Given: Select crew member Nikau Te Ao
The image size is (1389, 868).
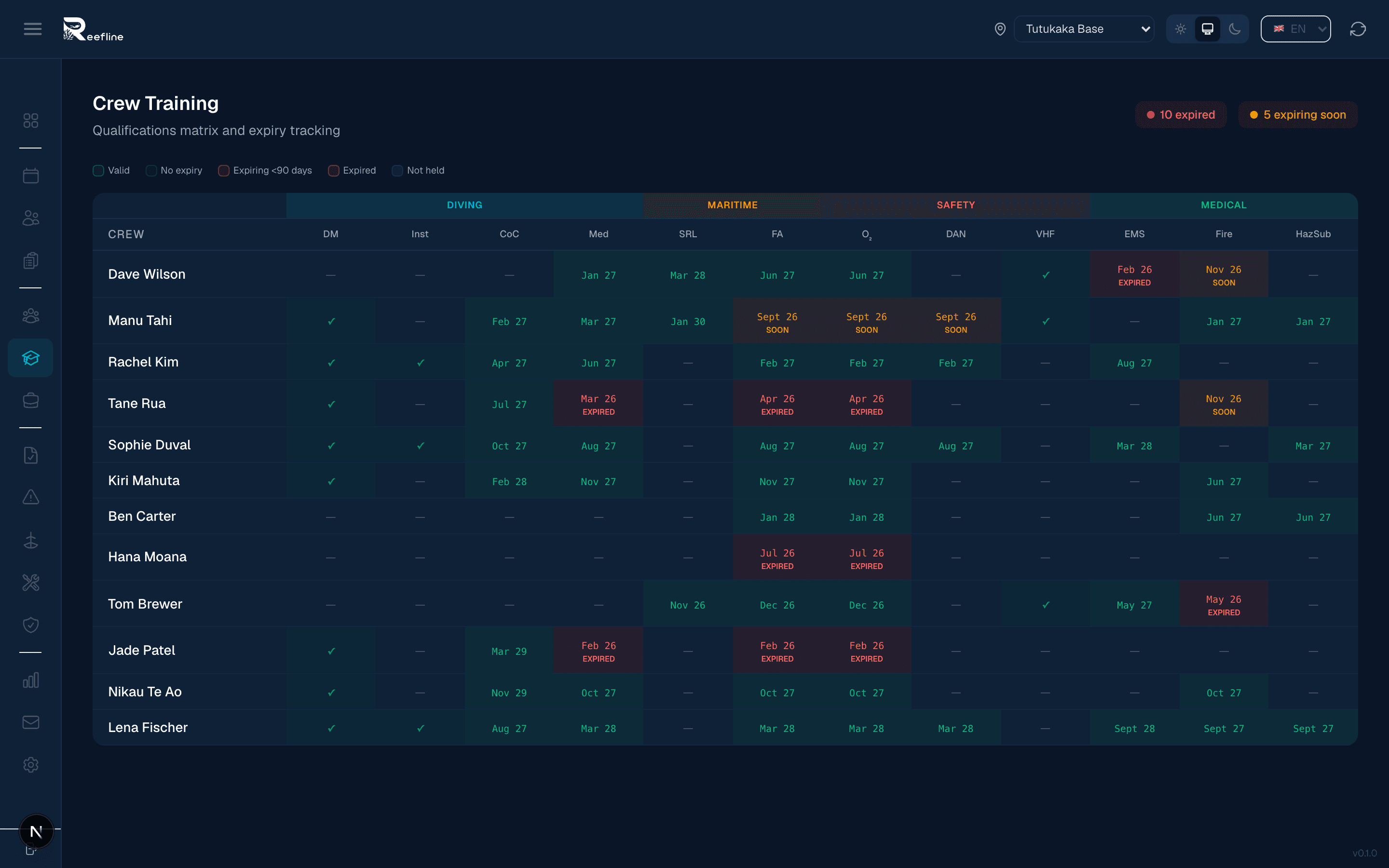Looking at the screenshot, I should pos(145,692).
